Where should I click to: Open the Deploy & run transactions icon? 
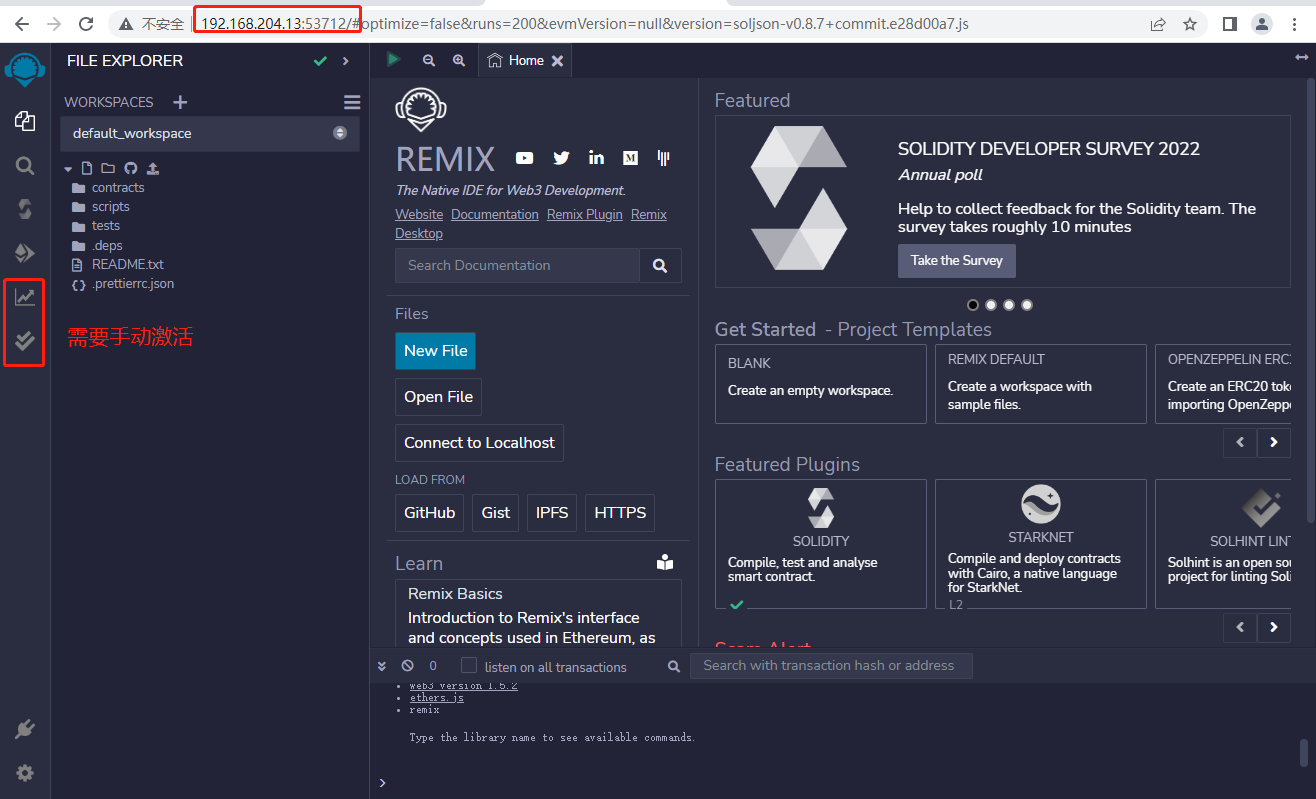pyautogui.click(x=25, y=252)
